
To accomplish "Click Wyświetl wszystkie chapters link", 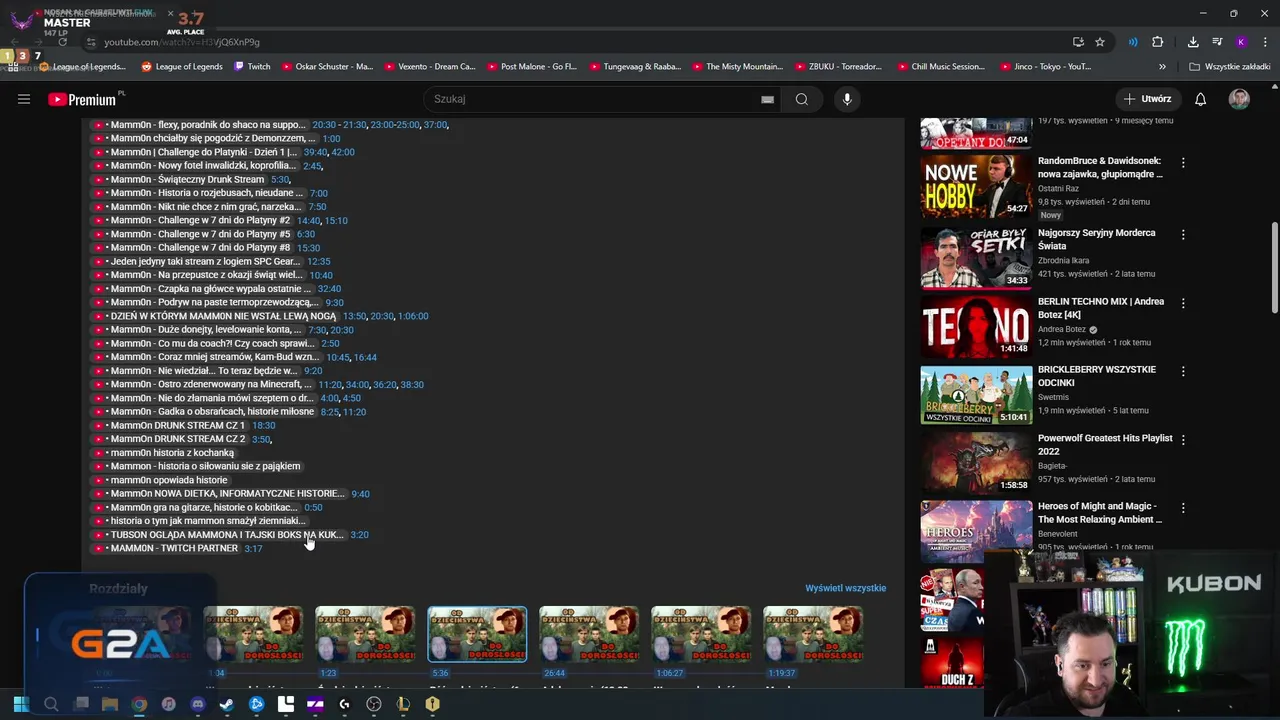I will pos(845,588).
